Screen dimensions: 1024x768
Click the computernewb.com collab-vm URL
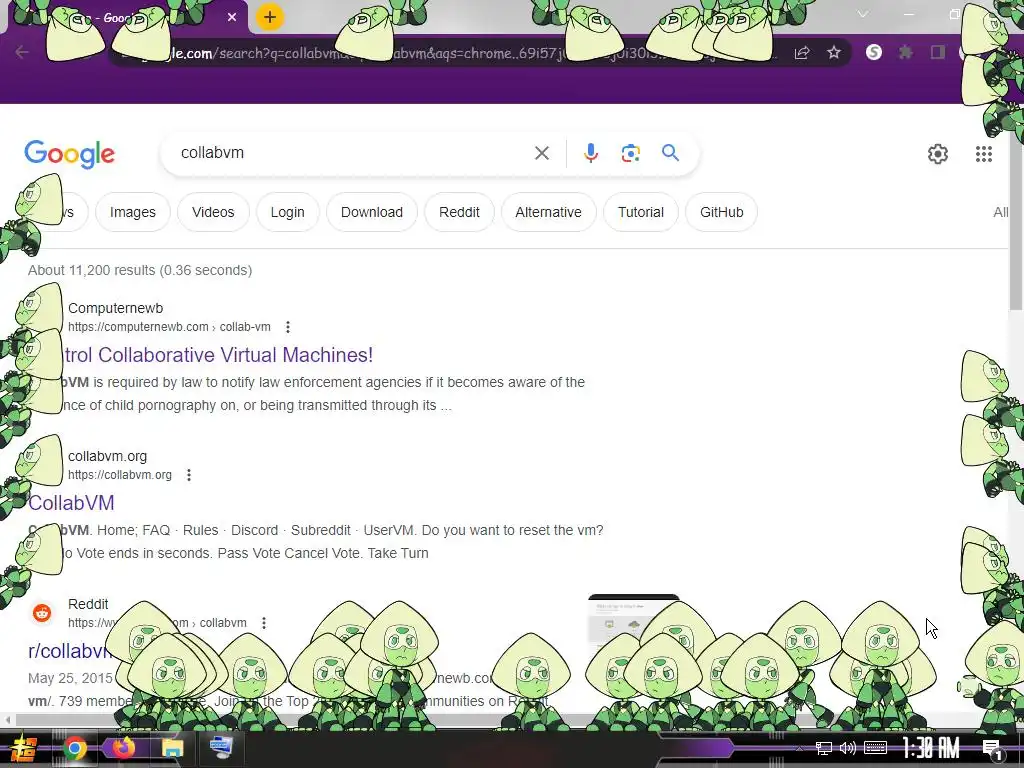(x=169, y=327)
